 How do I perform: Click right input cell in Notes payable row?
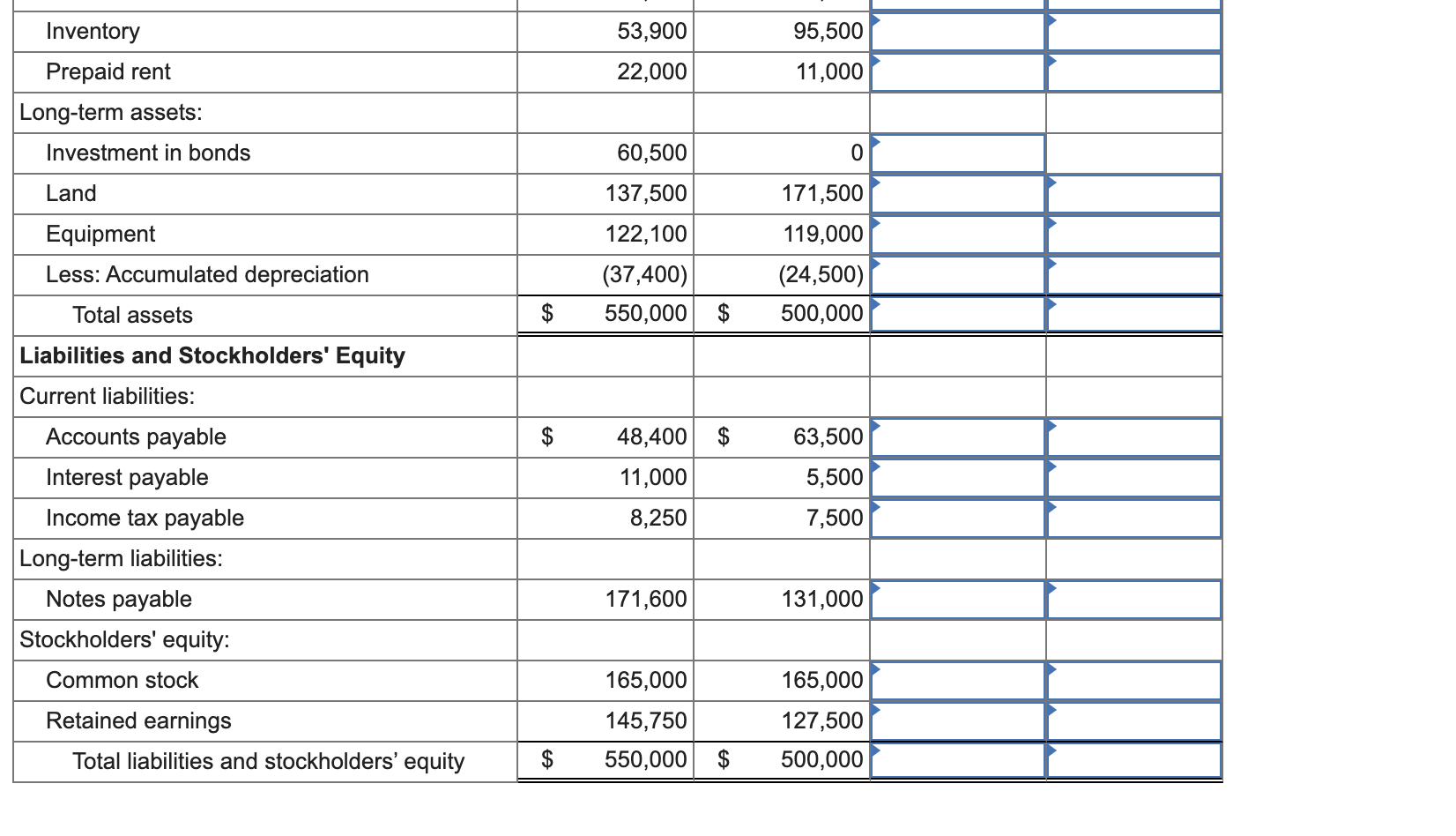(1134, 600)
